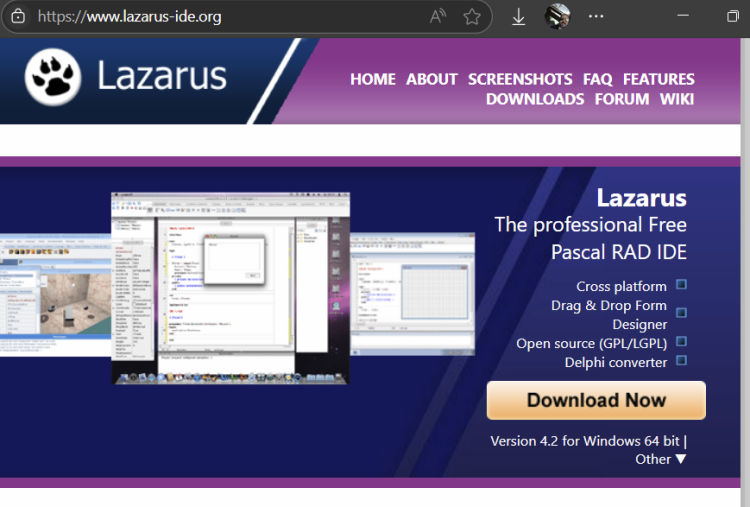Restore down the browser window

pyautogui.click(x=732, y=16)
